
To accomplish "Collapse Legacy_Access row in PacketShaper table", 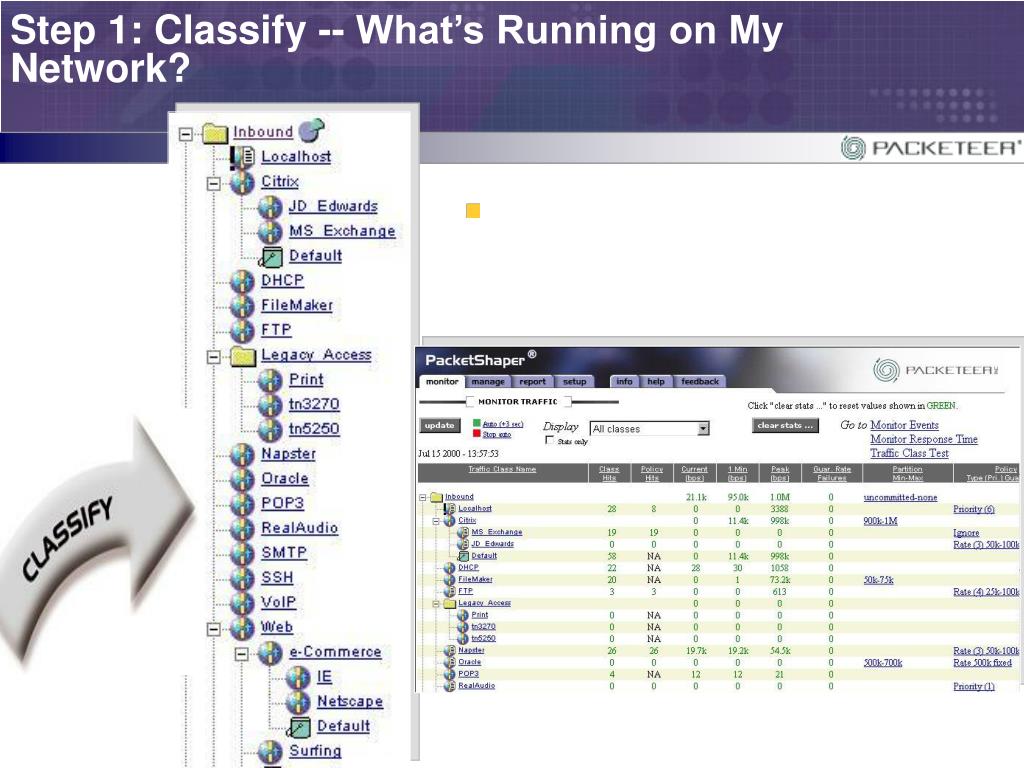I will 436,604.
